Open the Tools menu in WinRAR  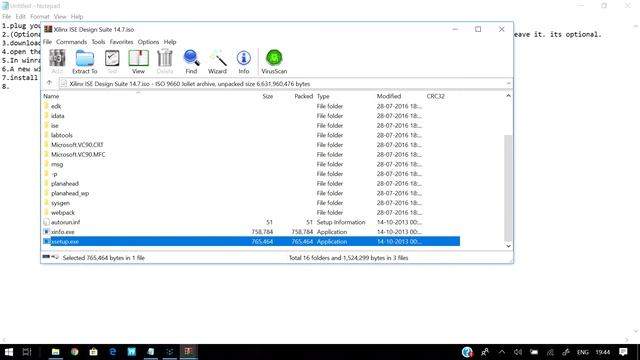click(98, 42)
